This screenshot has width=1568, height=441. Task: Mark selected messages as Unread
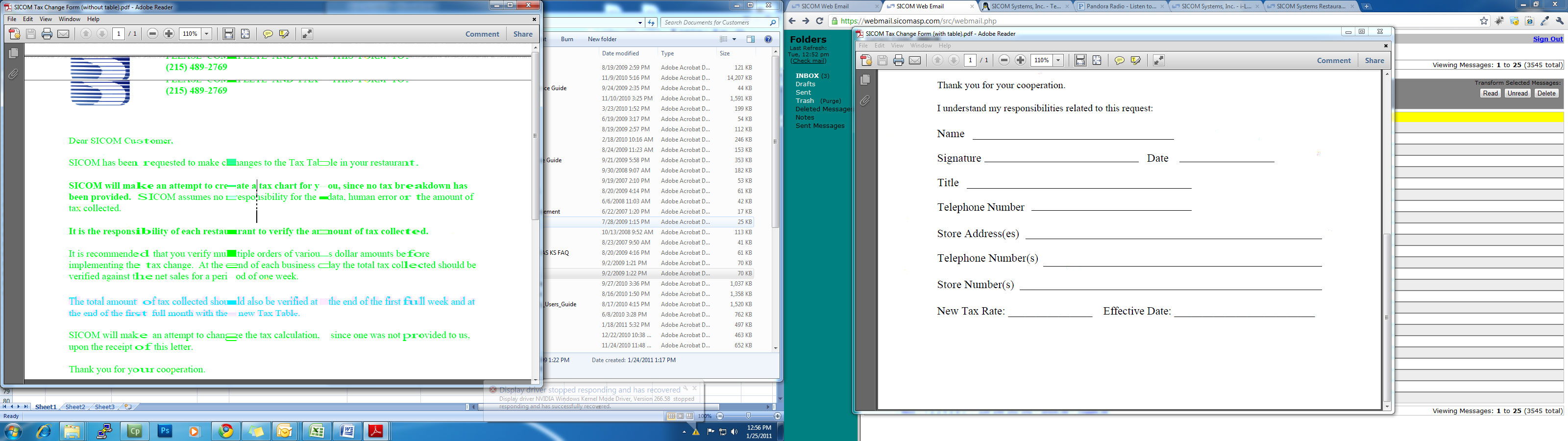(1517, 93)
